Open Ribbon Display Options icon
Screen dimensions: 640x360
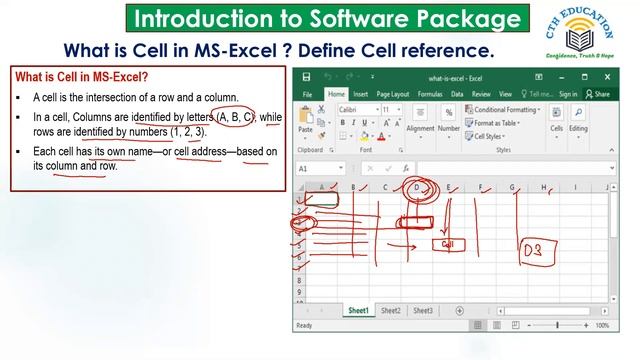point(539,77)
